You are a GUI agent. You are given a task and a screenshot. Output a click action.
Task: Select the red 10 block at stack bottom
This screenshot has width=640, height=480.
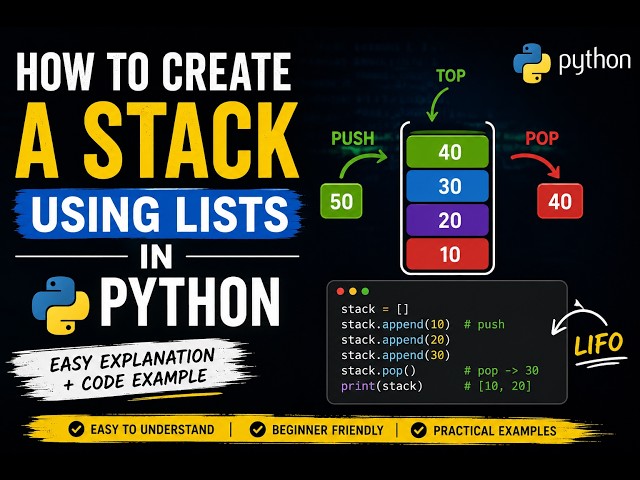point(448,254)
